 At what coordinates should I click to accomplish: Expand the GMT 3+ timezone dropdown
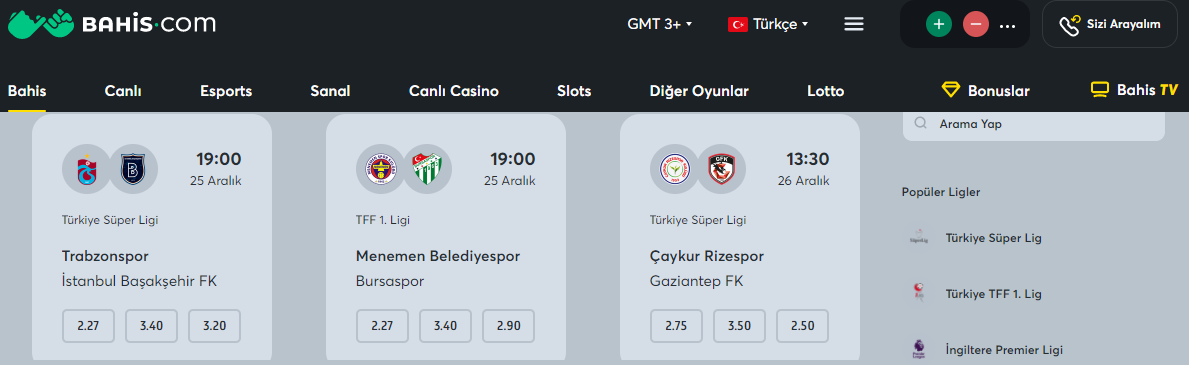[x=660, y=24]
